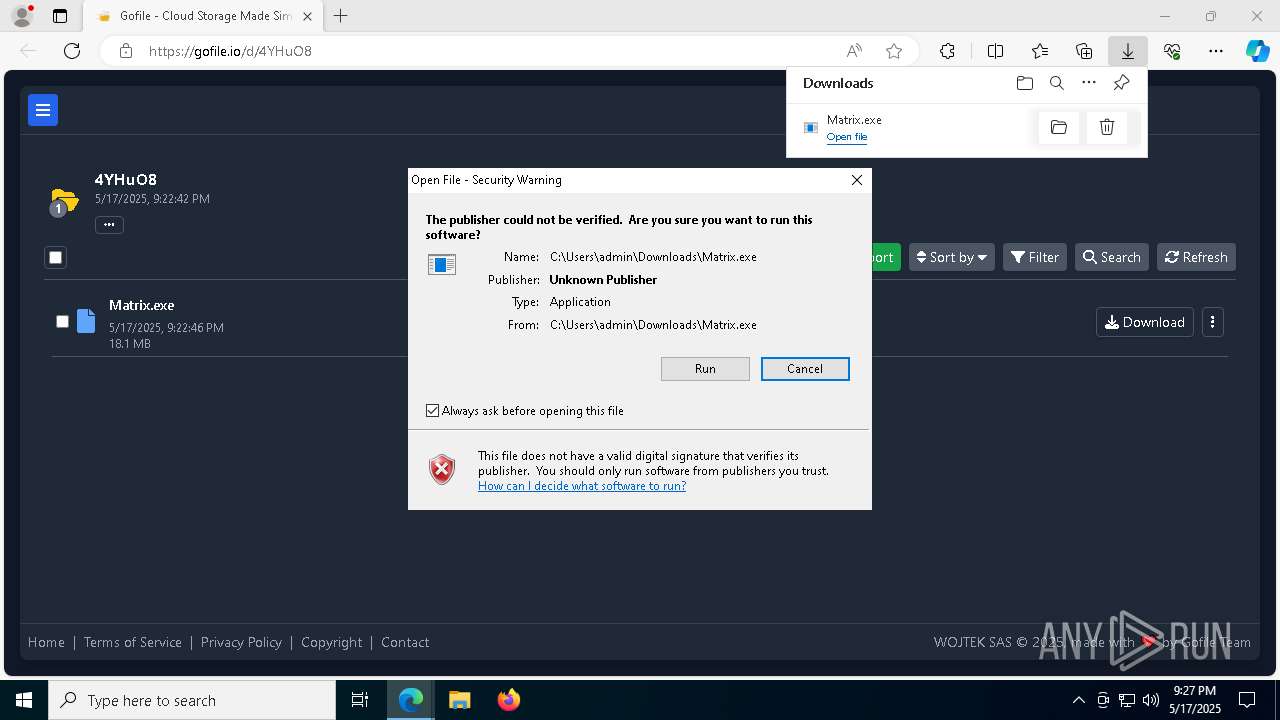Click the 4YHuO8 folder icon
1280x720 pixels.
tap(63, 201)
